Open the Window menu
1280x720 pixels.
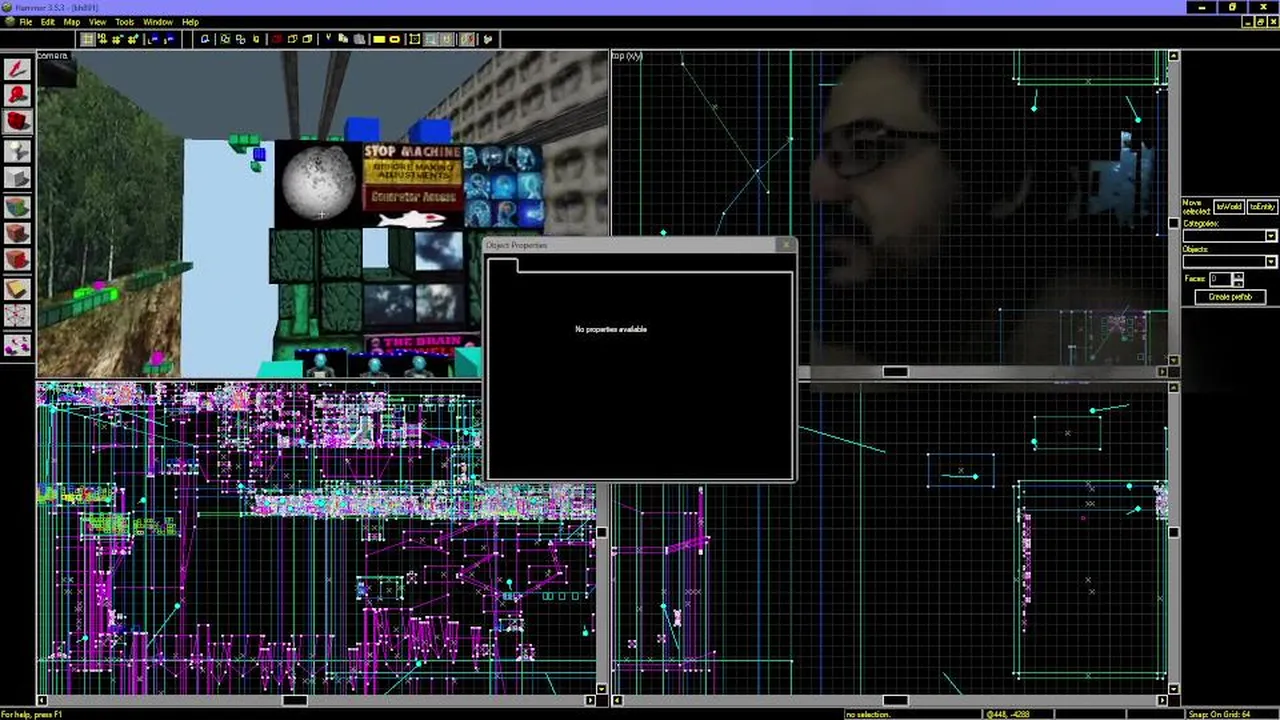(x=157, y=21)
